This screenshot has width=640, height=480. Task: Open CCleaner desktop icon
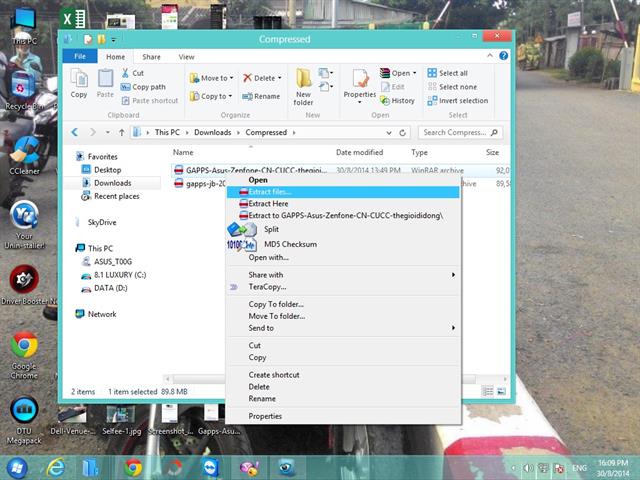(24, 156)
